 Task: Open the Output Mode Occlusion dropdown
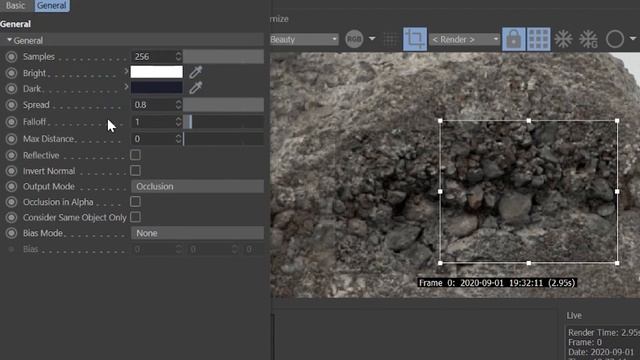(x=198, y=187)
